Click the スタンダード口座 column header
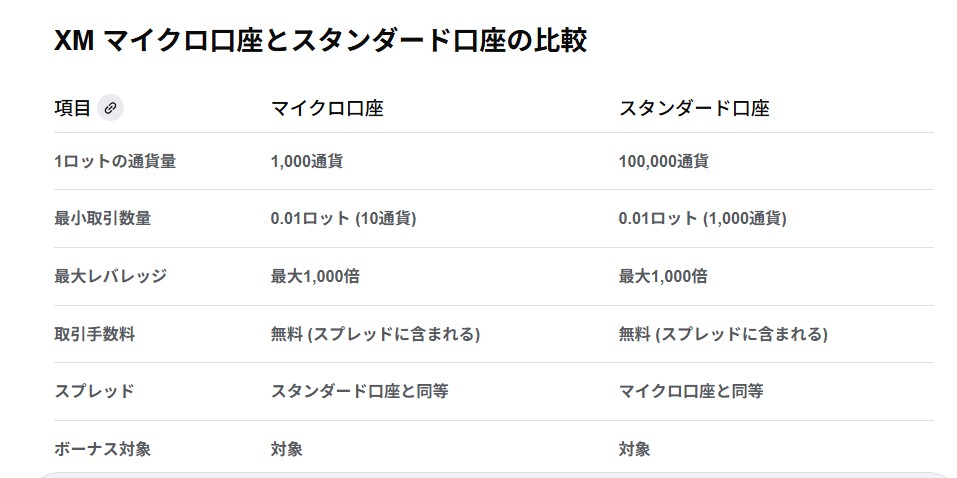Image resolution: width=957 pixels, height=478 pixels. 694,108
